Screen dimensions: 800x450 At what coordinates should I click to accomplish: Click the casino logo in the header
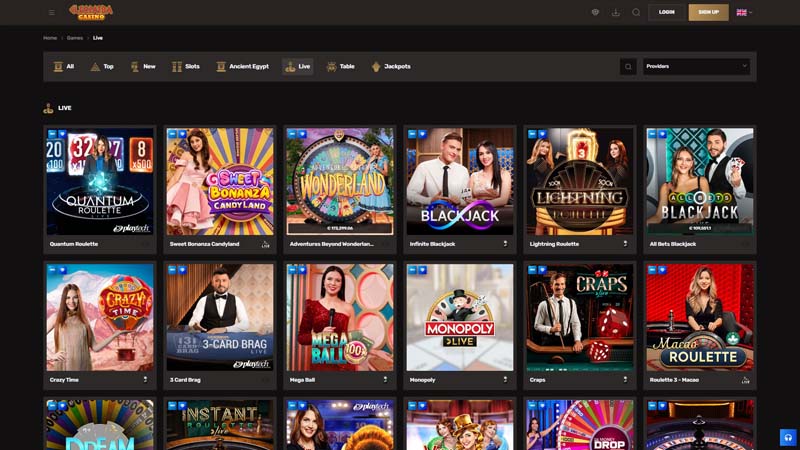click(x=91, y=12)
